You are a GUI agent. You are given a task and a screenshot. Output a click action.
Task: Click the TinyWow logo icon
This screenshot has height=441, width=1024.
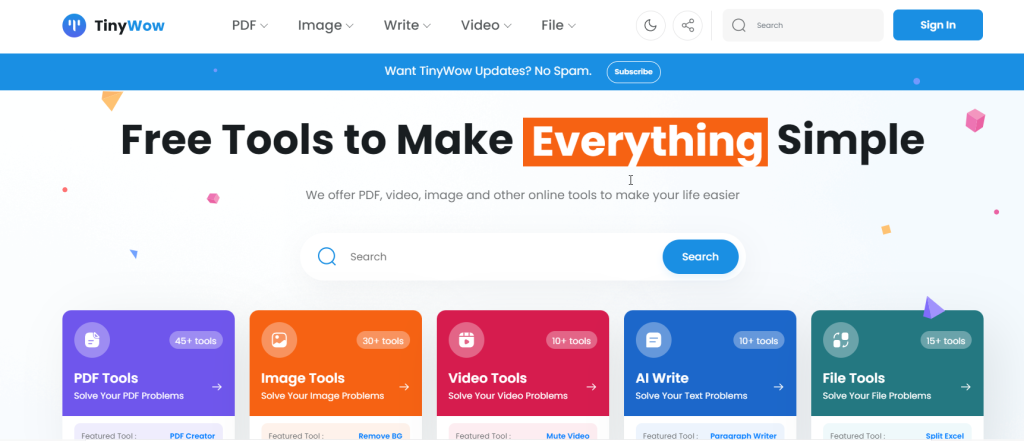(x=74, y=25)
